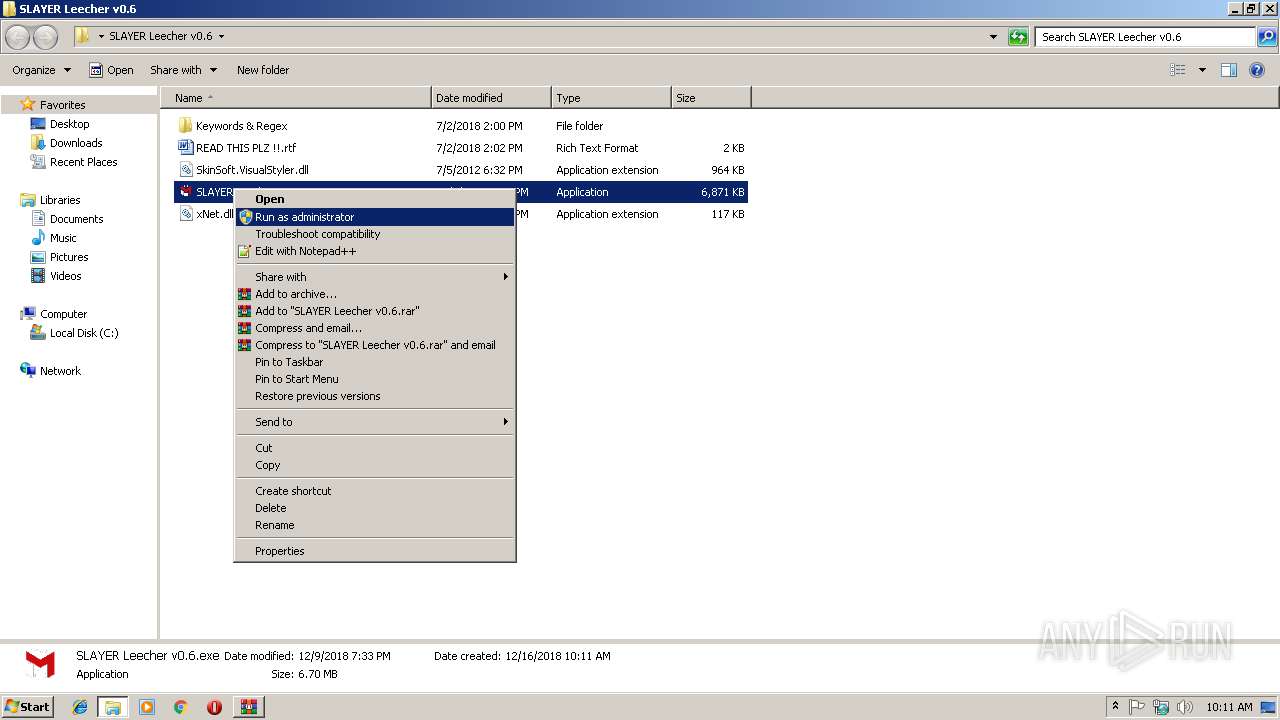
Task: Choose Compress to rar and email
Action: [375, 345]
